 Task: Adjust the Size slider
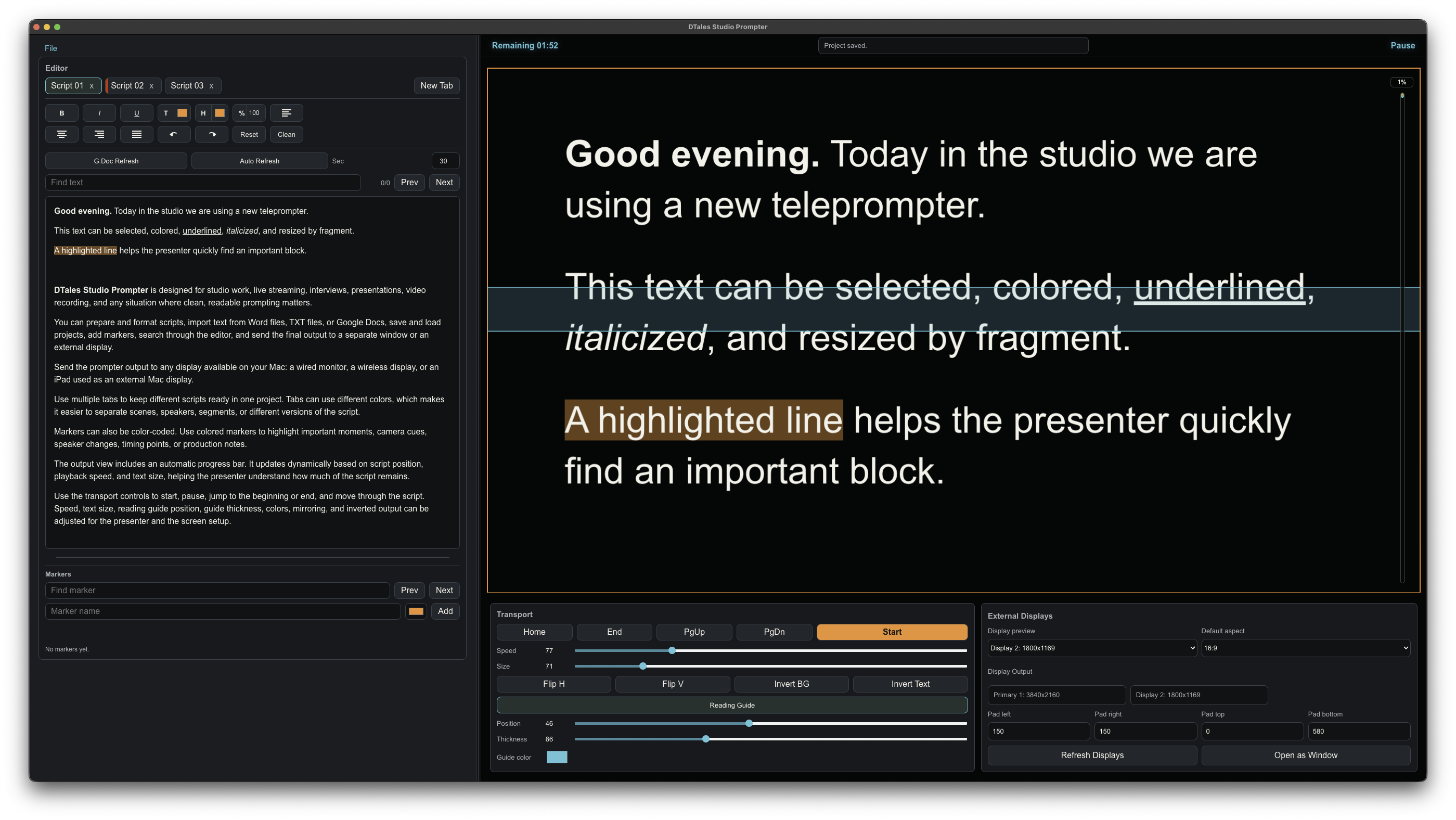[x=771, y=667]
